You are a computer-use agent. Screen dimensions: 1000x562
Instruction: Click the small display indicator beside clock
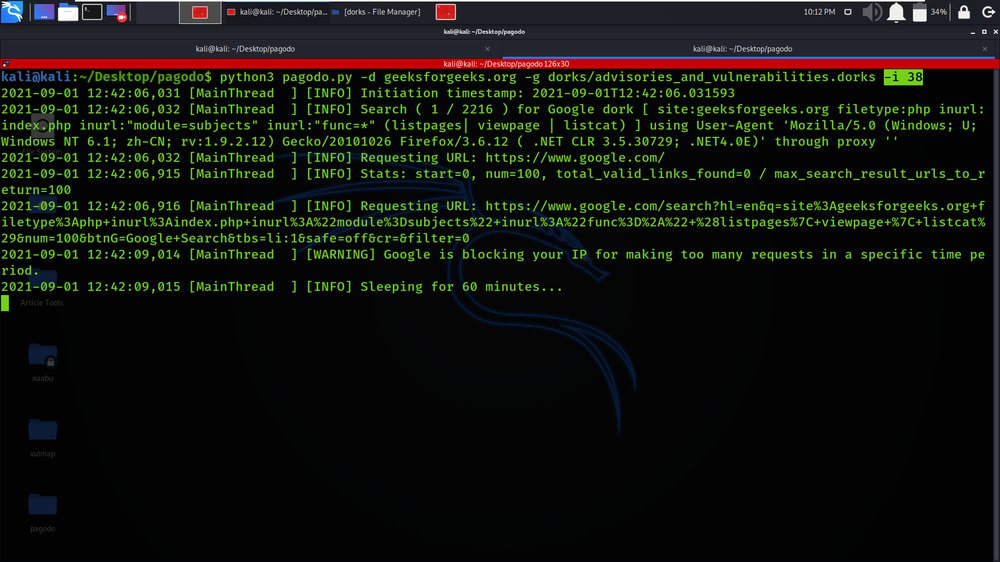click(848, 12)
